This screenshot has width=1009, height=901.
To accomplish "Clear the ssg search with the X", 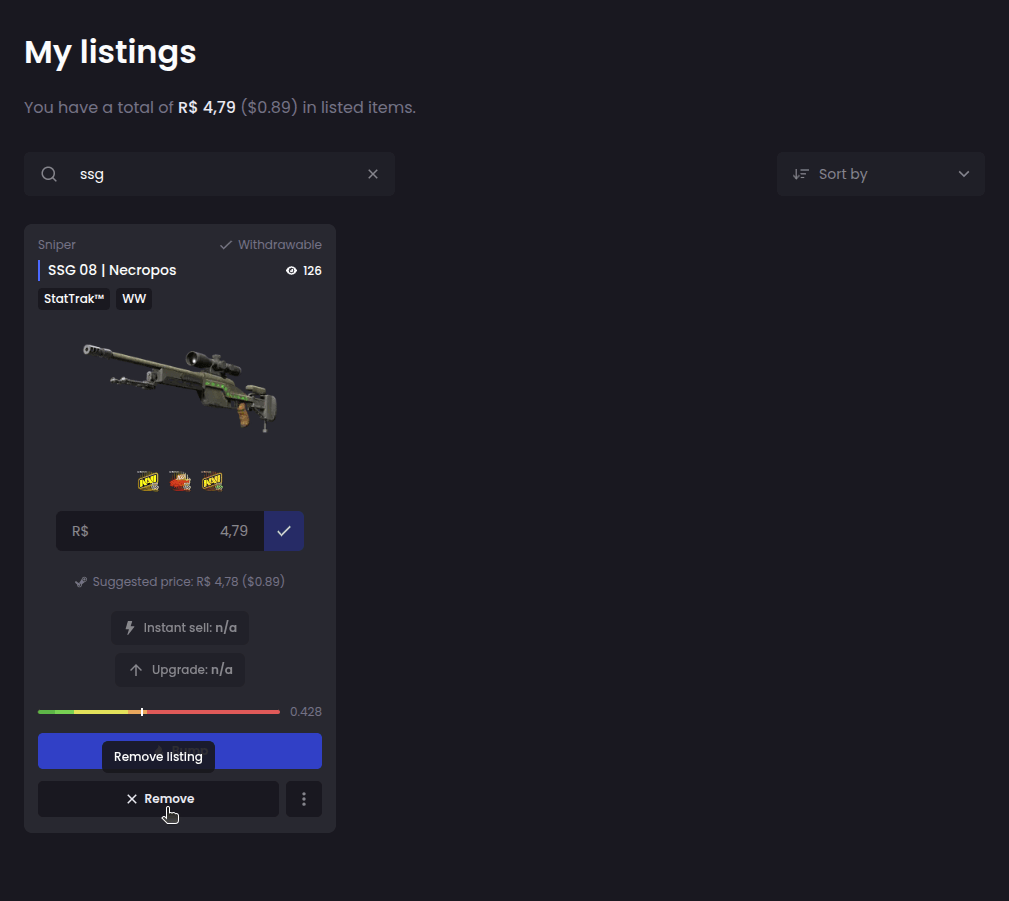I will (372, 173).
